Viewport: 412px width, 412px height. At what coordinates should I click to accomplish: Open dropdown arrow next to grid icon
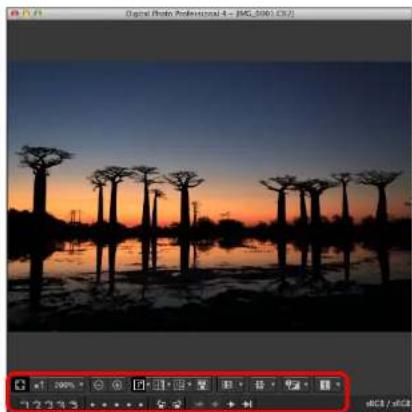(x=273, y=385)
